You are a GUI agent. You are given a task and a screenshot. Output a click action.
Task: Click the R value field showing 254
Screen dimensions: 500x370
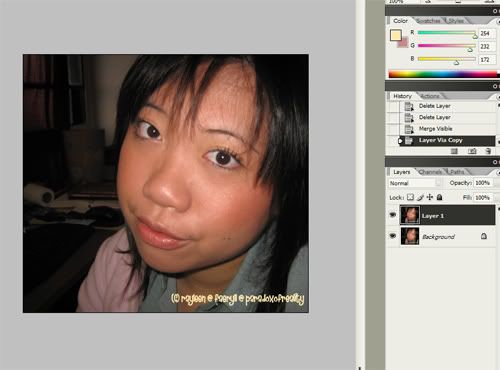click(487, 33)
